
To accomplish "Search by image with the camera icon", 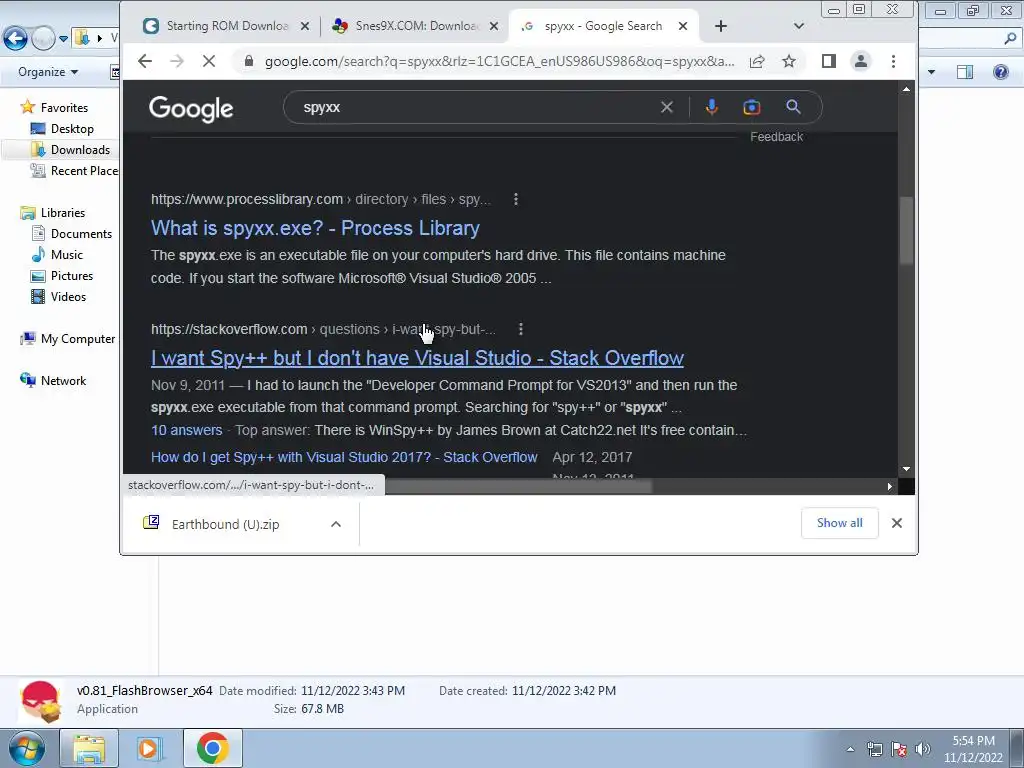I will tap(752, 107).
